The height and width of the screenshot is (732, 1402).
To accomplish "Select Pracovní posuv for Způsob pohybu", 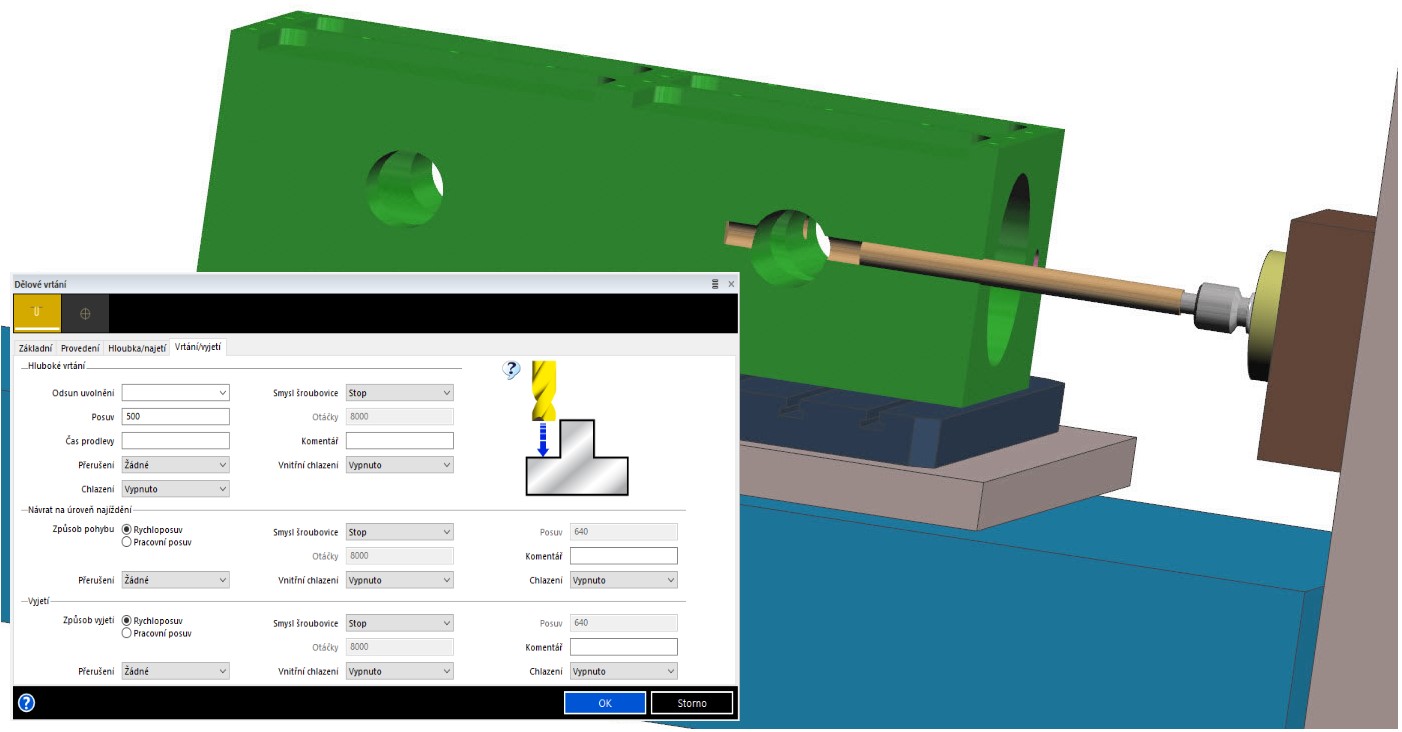I will (127, 542).
